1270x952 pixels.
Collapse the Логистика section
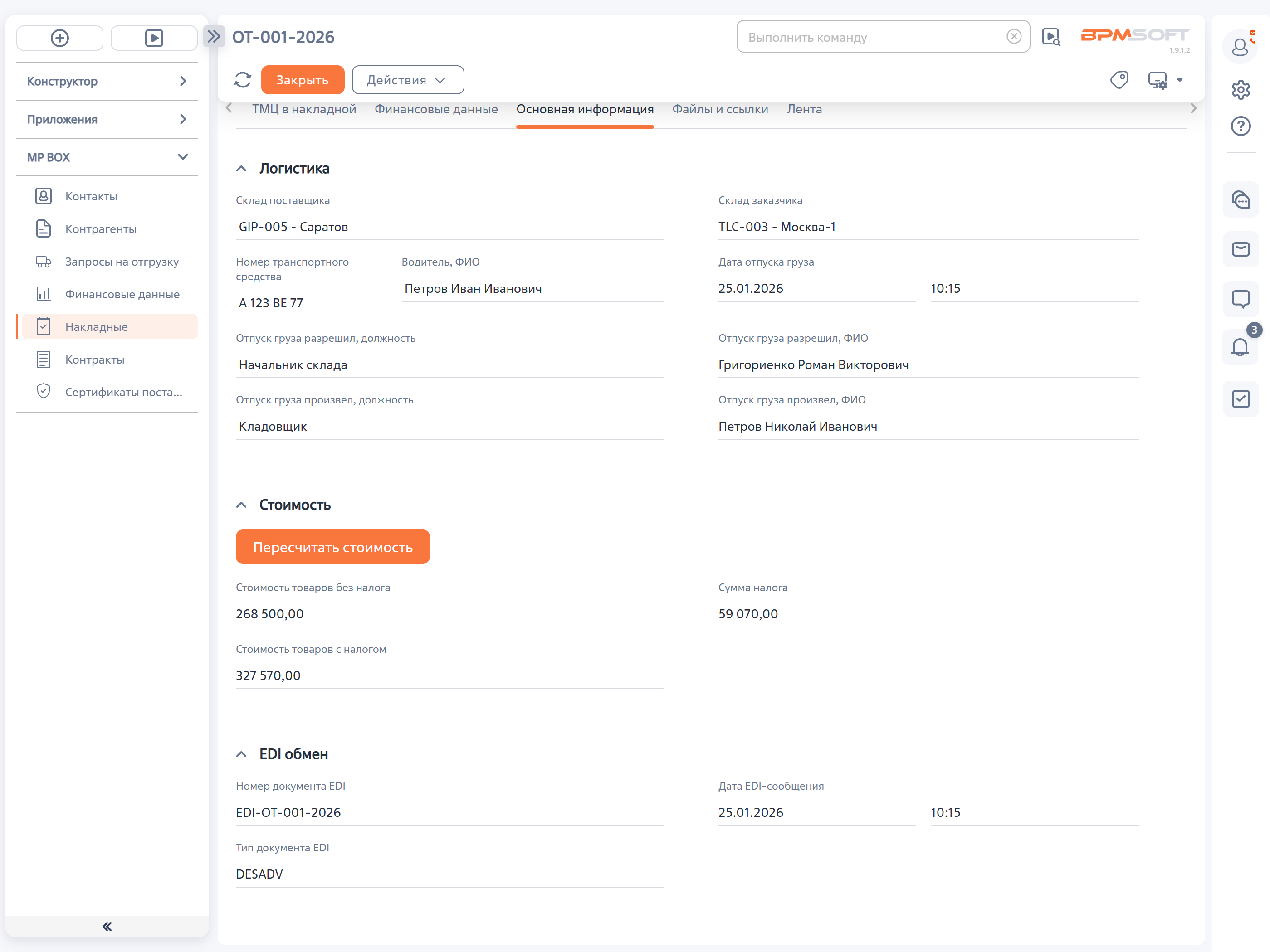(x=241, y=169)
